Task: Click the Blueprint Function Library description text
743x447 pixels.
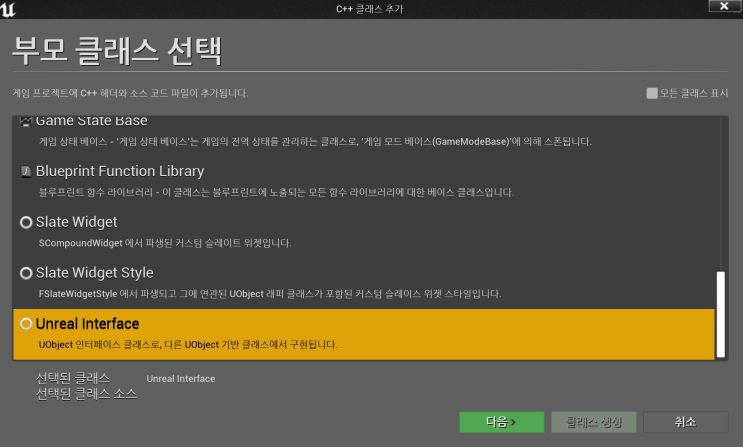Action: coord(276,192)
